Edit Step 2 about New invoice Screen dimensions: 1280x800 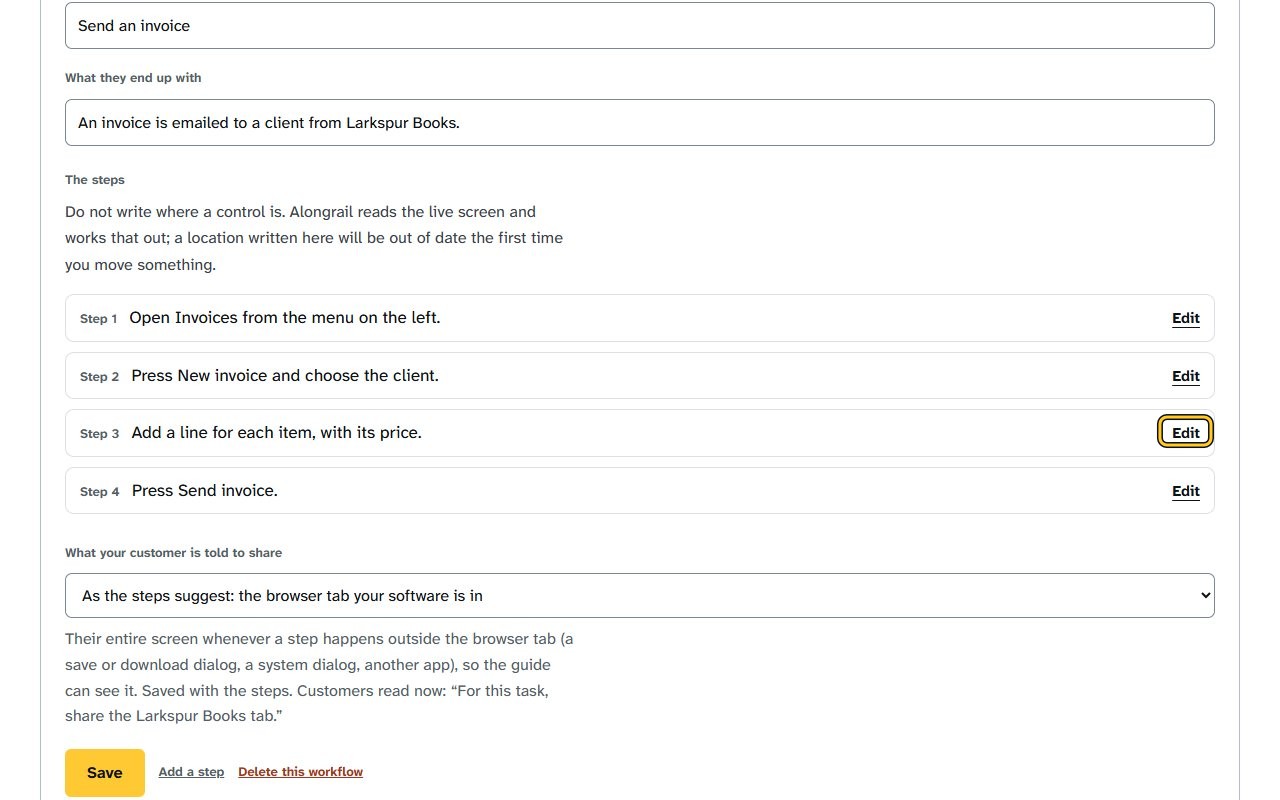[1185, 376]
